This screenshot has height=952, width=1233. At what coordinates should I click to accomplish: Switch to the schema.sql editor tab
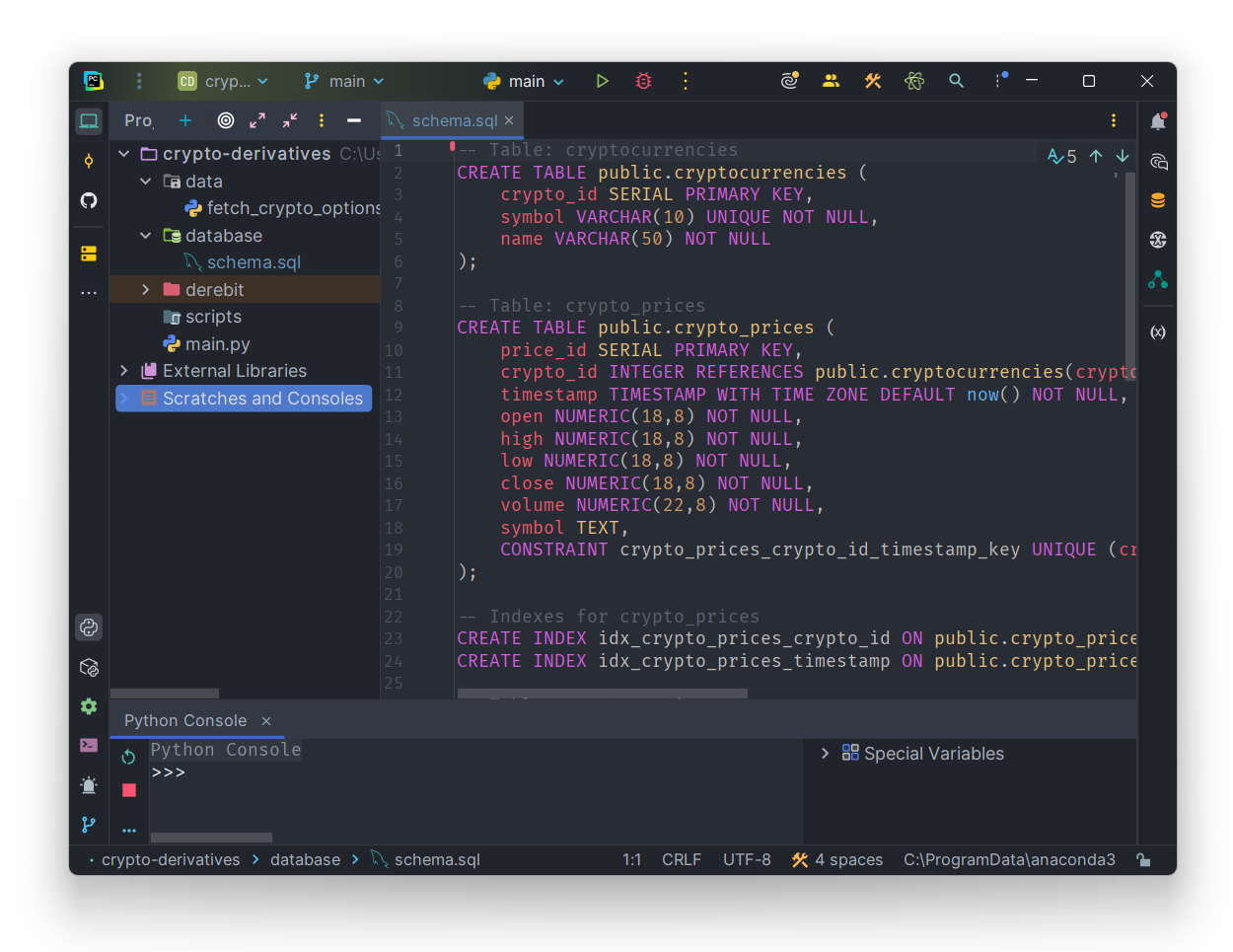pyautogui.click(x=453, y=120)
